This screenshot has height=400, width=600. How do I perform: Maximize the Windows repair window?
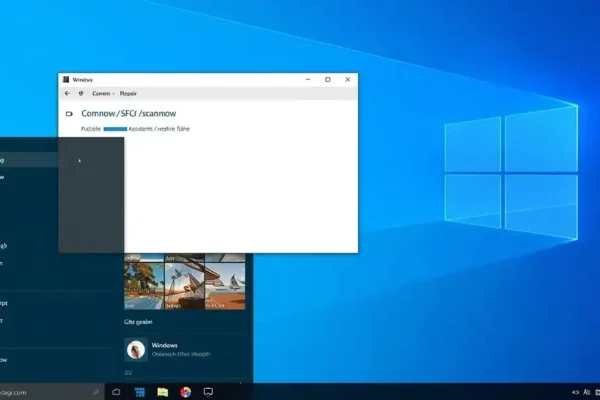(328, 80)
